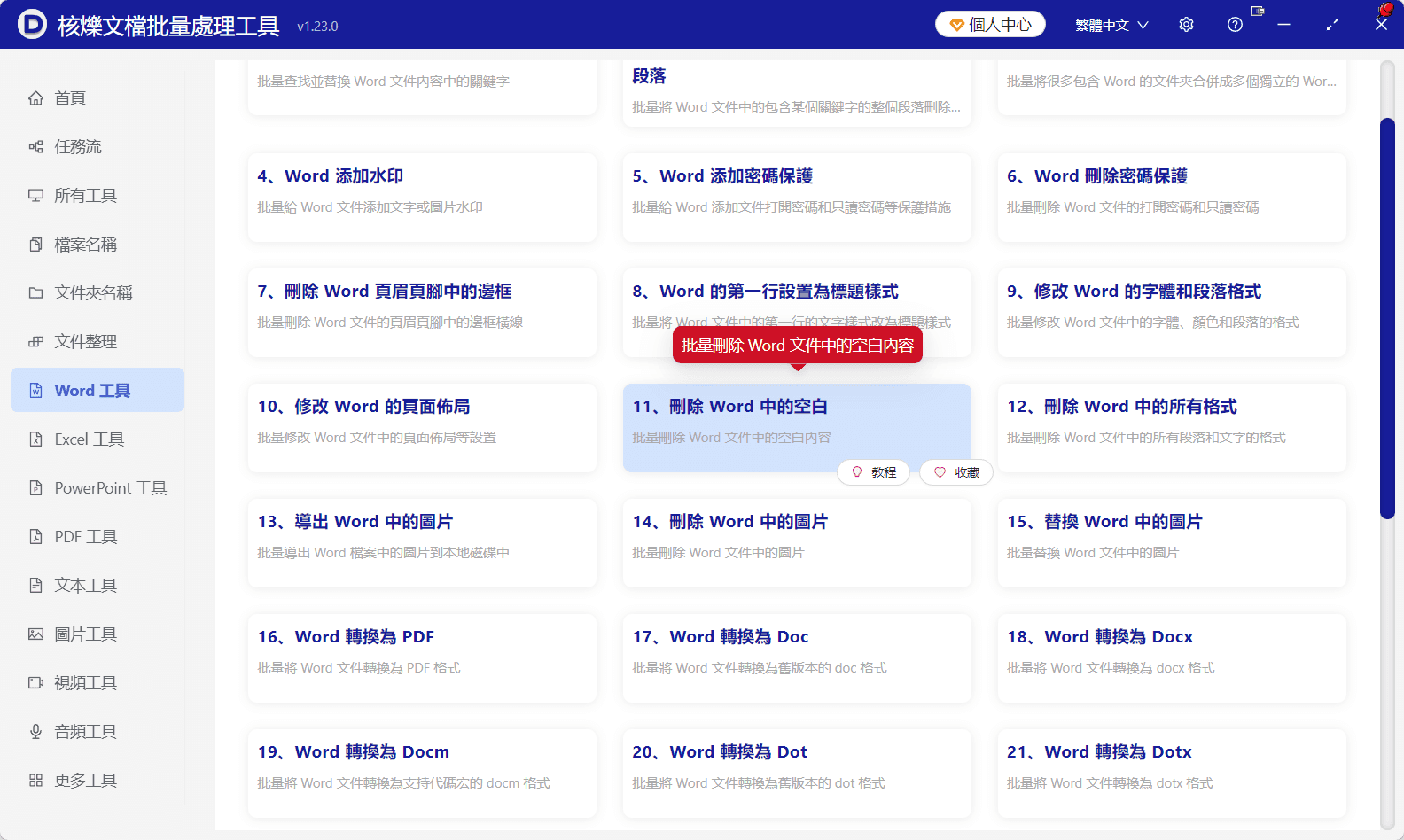The height and width of the screenshot is (840, 1404).
Task: Open tool 6、Word 刪除密碼保護
Action: click(1172, 198)
